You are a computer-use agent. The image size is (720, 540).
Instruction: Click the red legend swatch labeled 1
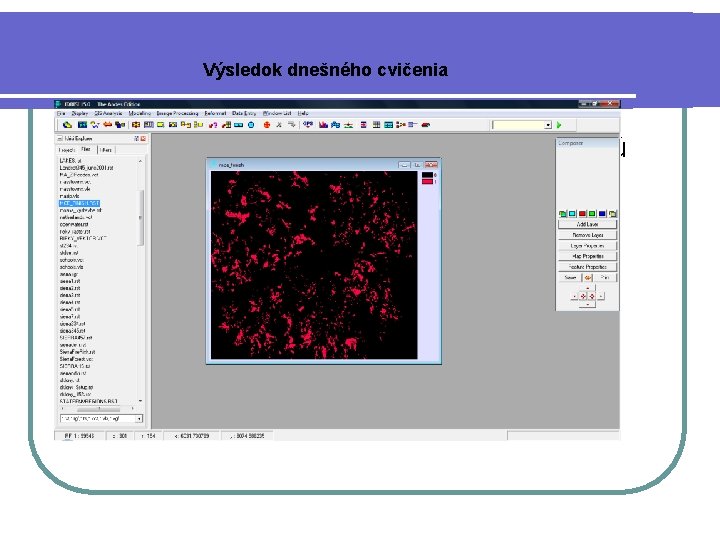tap(427, 182)
